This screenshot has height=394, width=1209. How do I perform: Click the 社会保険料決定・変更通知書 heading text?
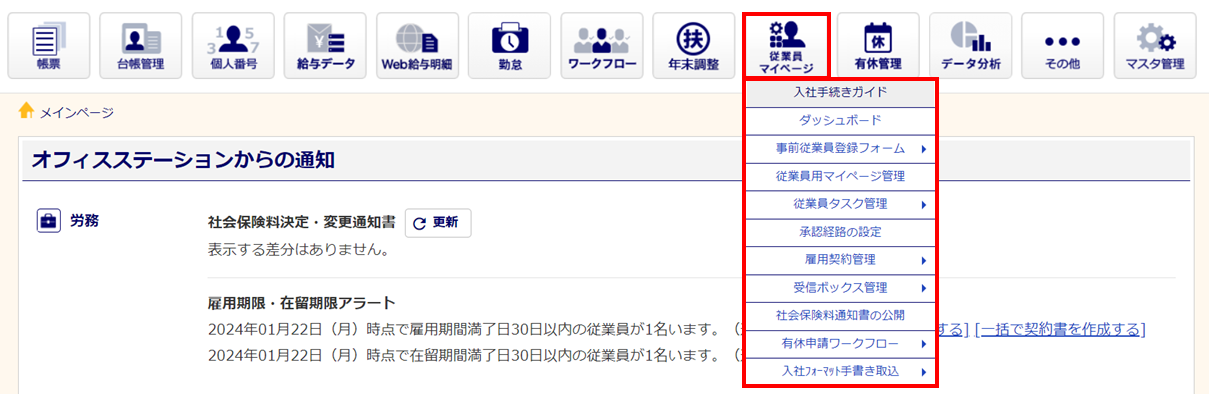301,222
